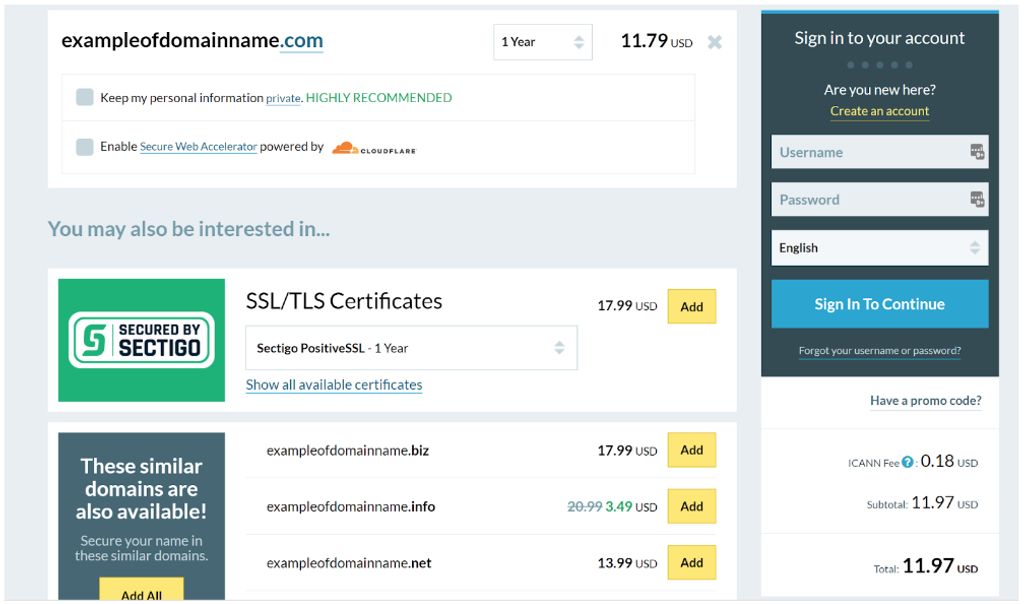Enable the Secure Web Accelerator option
The image size is (1024, 604).
point(85,145)
